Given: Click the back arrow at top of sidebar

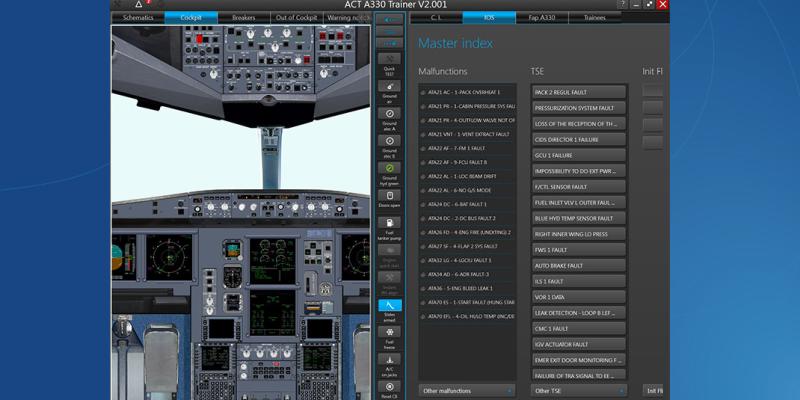Looking at the screenshot, I should point(389,19).
